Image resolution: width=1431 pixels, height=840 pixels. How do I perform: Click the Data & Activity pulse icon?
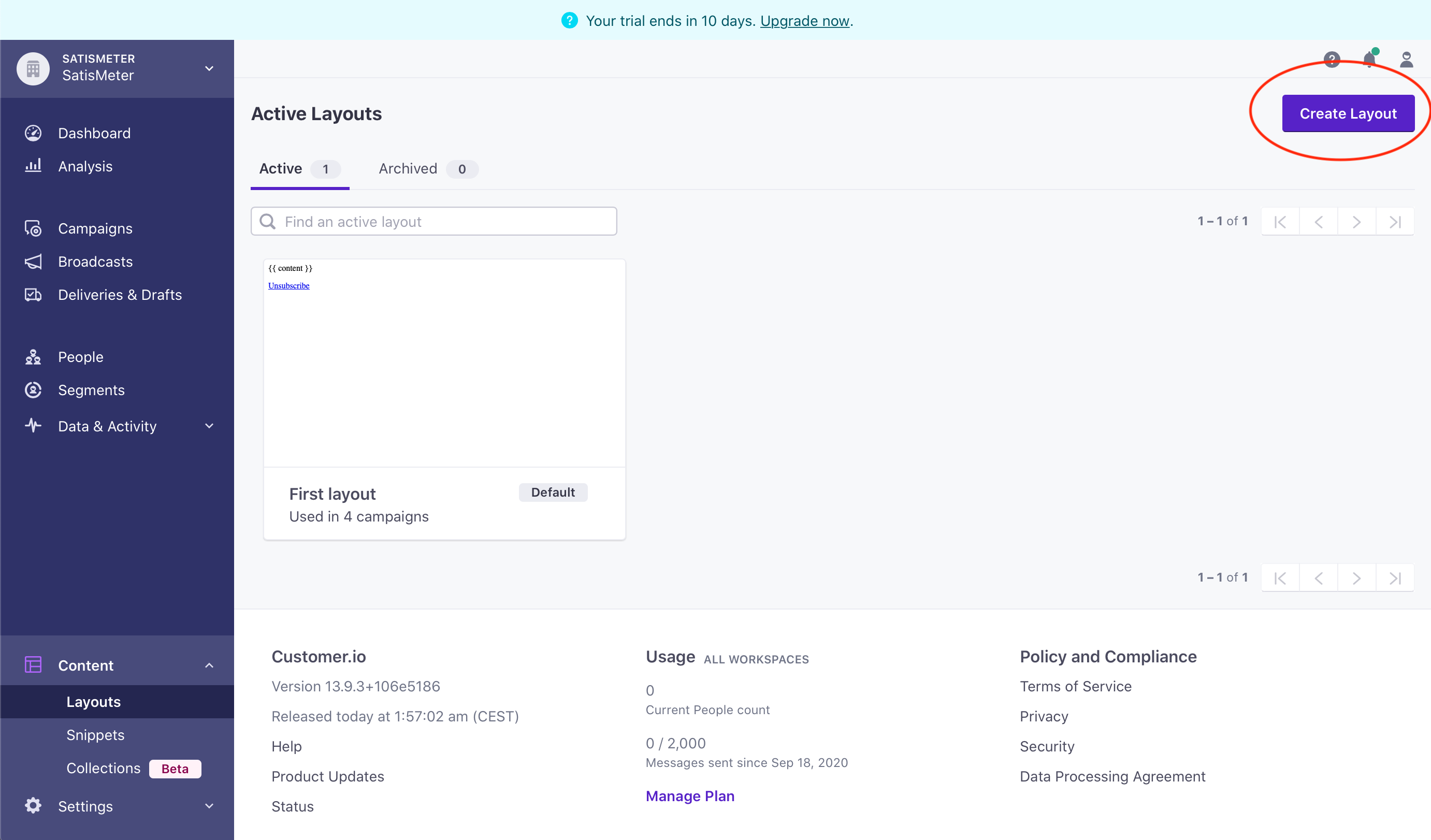[x=33, y=425]
